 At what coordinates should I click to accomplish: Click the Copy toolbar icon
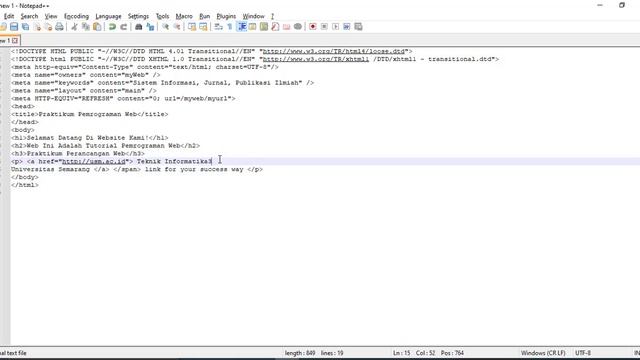[86, 27]
